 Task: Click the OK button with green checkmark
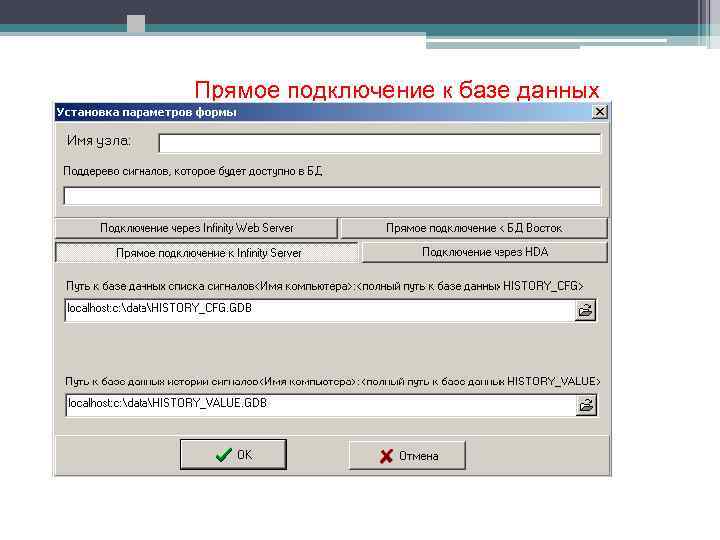point(233,455)
